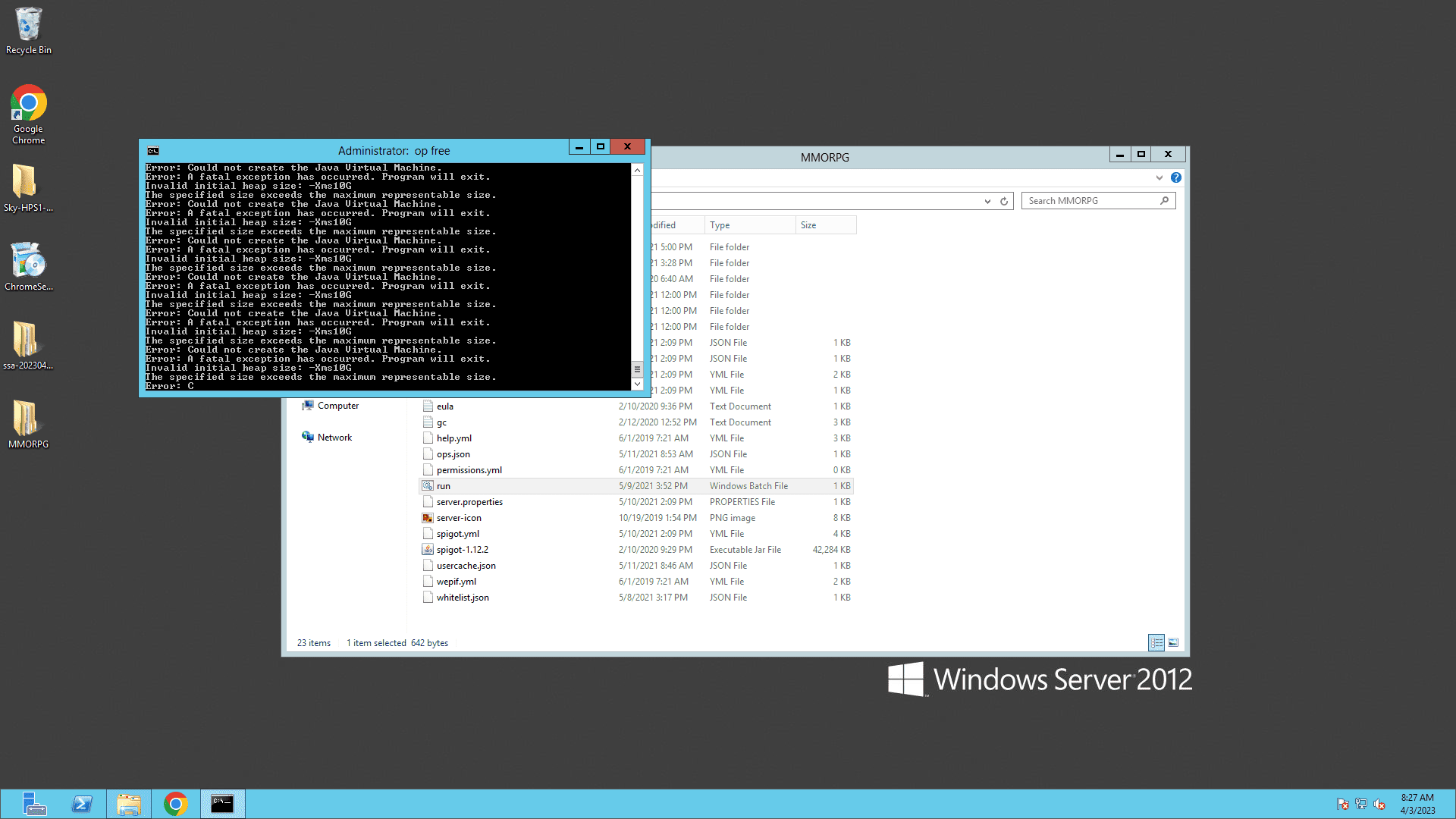Launch PowerShell from the taskbar
The width and height of the screenshot is (1456, 819).
pos(82,804)
